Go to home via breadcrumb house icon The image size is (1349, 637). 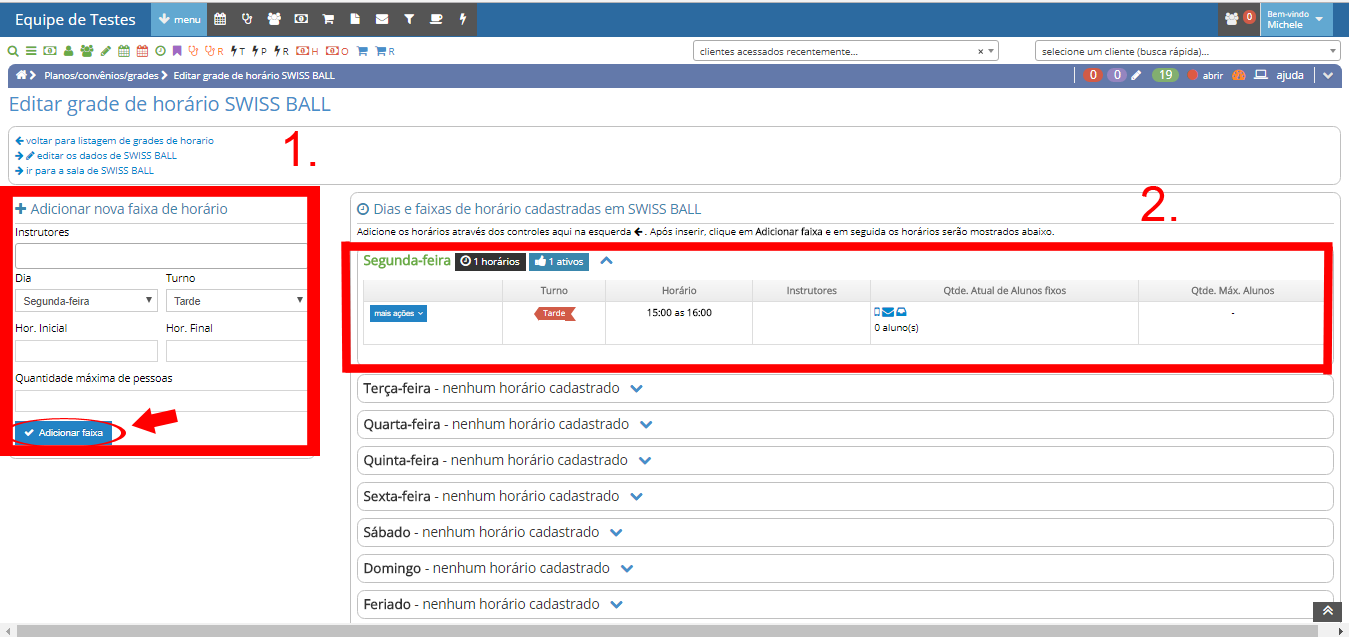[21, 76]
